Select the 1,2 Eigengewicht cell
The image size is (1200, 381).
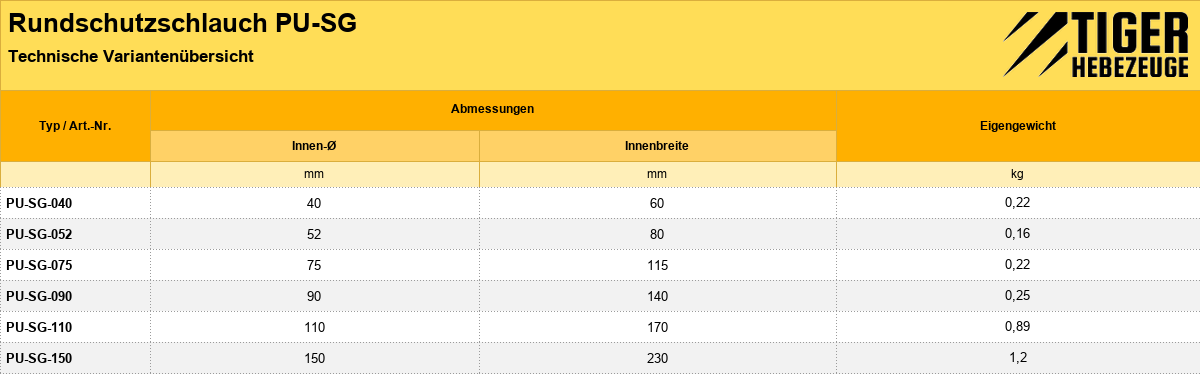(1017, 358)
